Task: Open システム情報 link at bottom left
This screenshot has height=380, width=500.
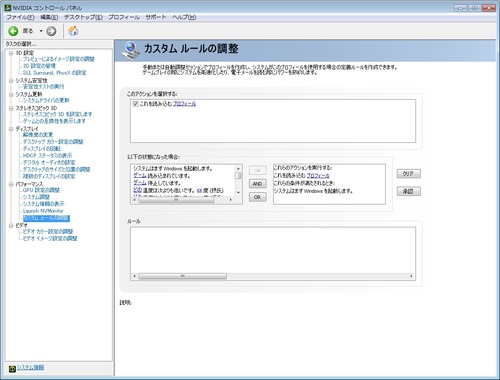Action: 30,367
